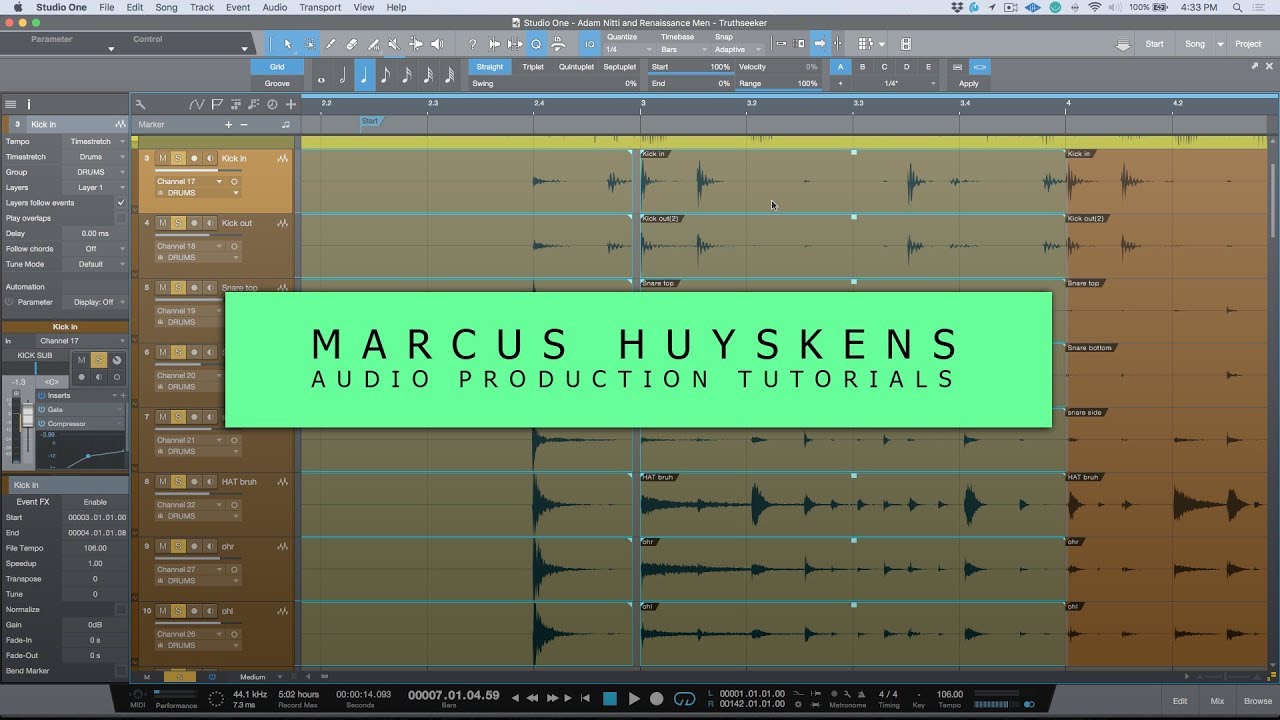
Task: Select the Listen speaker tool
Action: tap(436, 44)
